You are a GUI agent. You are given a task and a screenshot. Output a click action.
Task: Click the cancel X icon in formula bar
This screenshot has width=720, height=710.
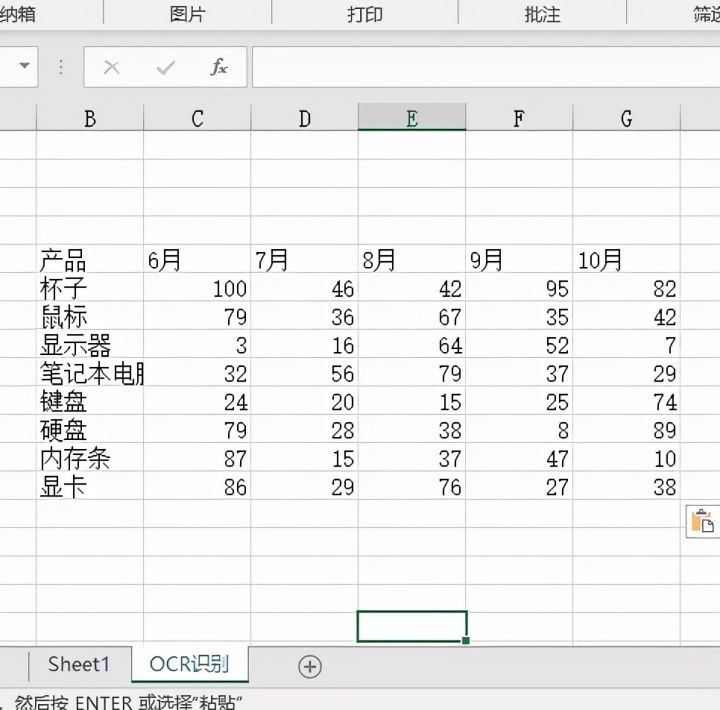click(x=112, y=68)
